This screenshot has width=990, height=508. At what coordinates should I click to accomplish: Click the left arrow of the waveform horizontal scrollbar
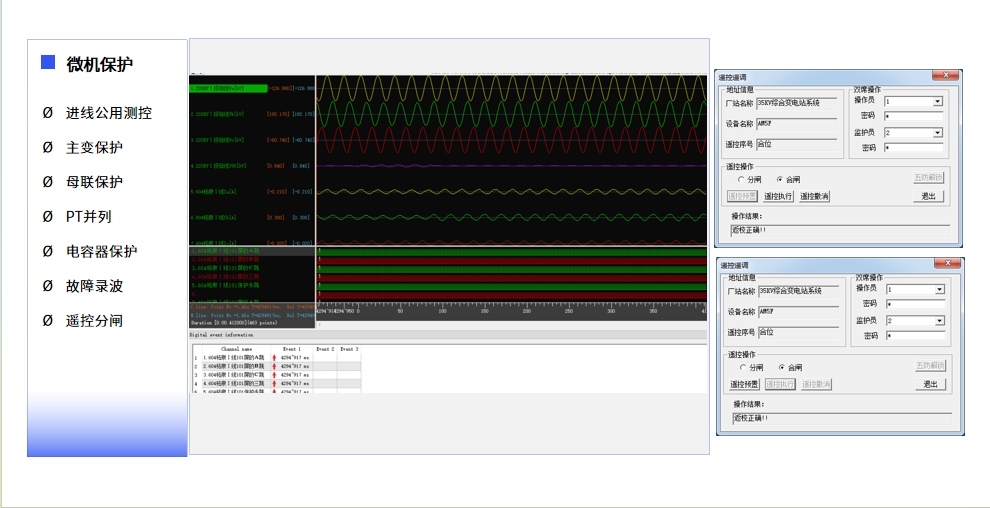(319, 324)
